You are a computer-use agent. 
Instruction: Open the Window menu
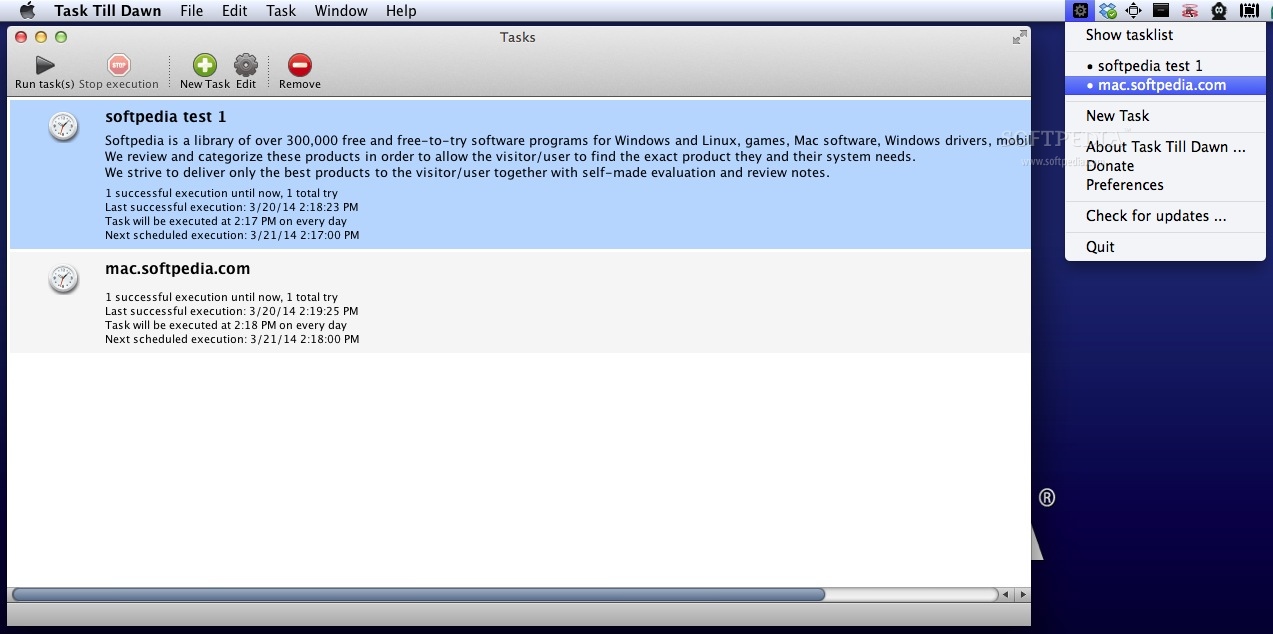coord(341,11)
